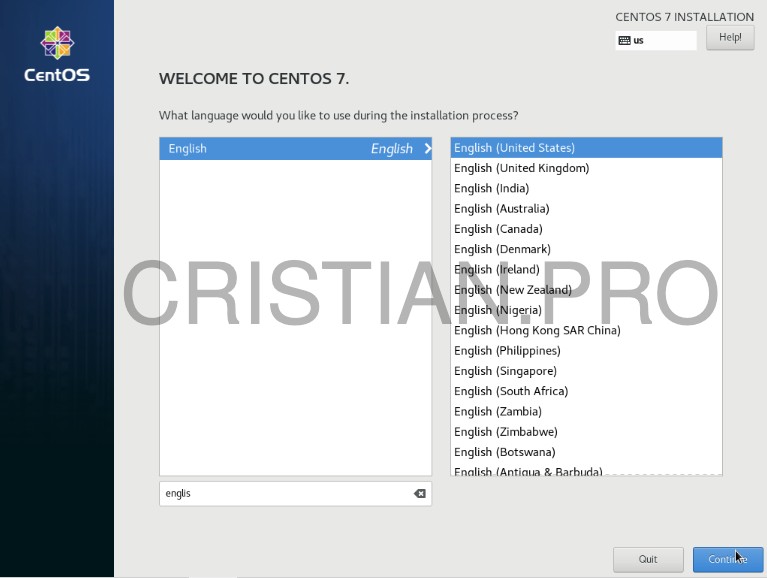This screenshot has height=578, width=767.
Task: Select the English language row
Action: pyautogui.click(x=295, y=149)
